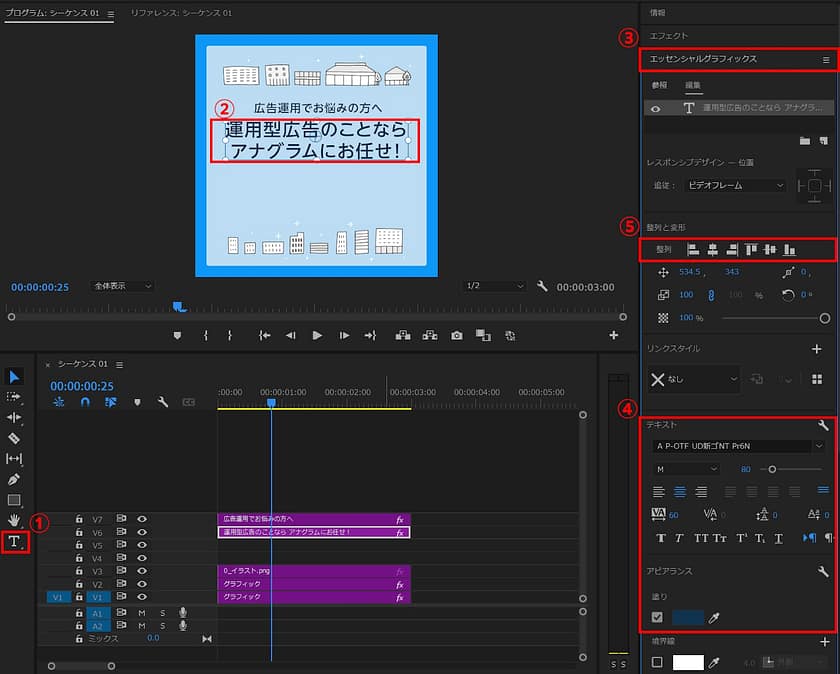Click the faux bold text style icon
The width and height of the screenshot is (840, 674).
[x=660, y=538]
